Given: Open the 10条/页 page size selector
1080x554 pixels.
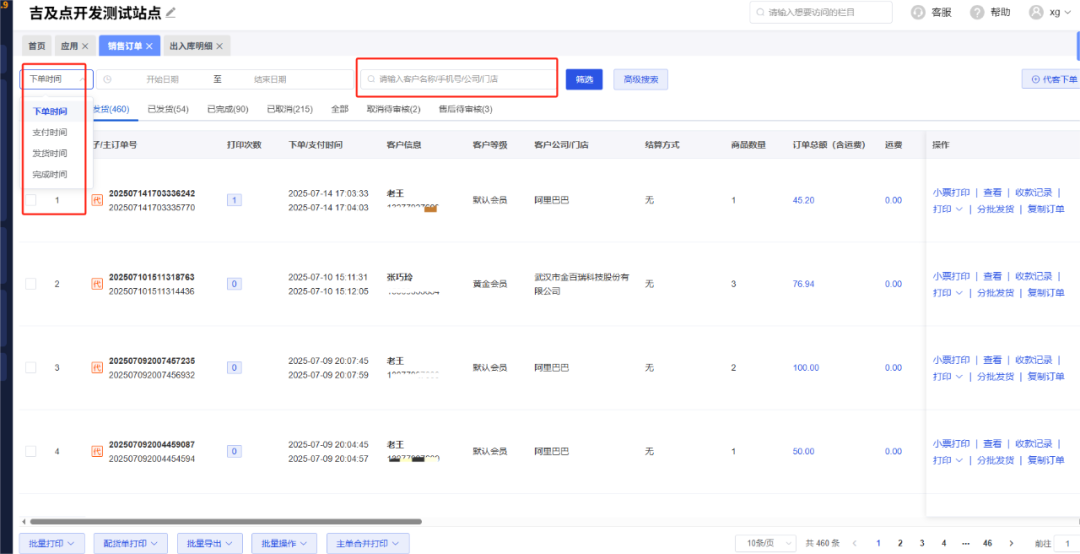Looking at the screenshot, I should point(765,543).
